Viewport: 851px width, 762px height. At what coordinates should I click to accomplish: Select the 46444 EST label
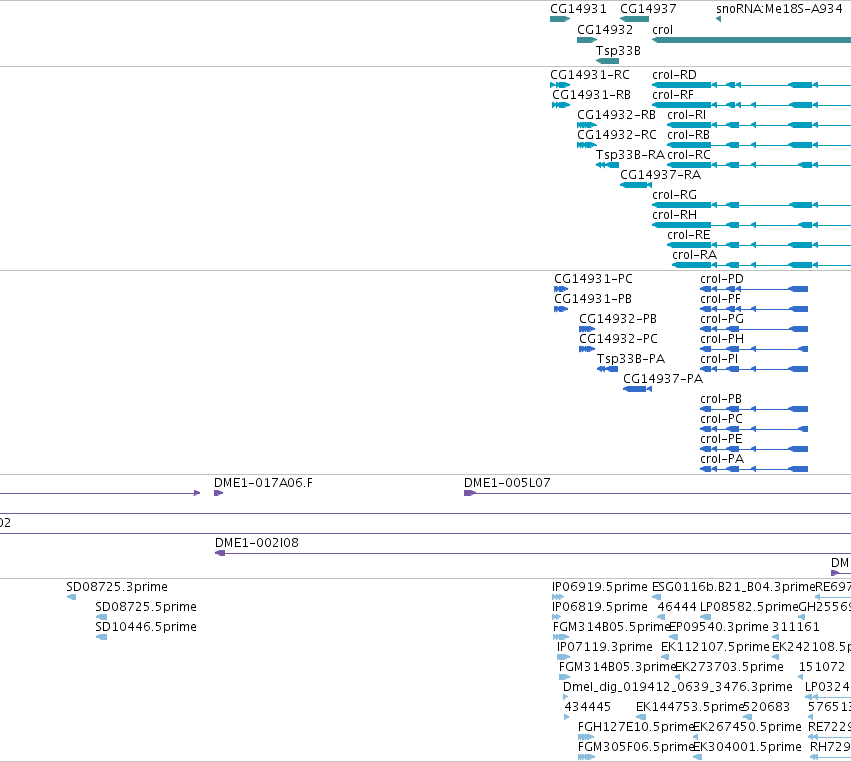pos(677,607)
